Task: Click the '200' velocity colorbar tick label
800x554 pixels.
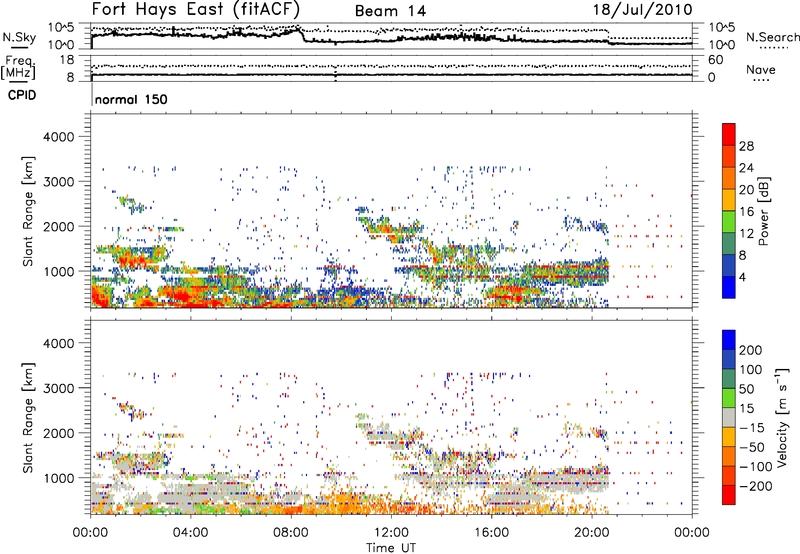Action: pos(751,350)
